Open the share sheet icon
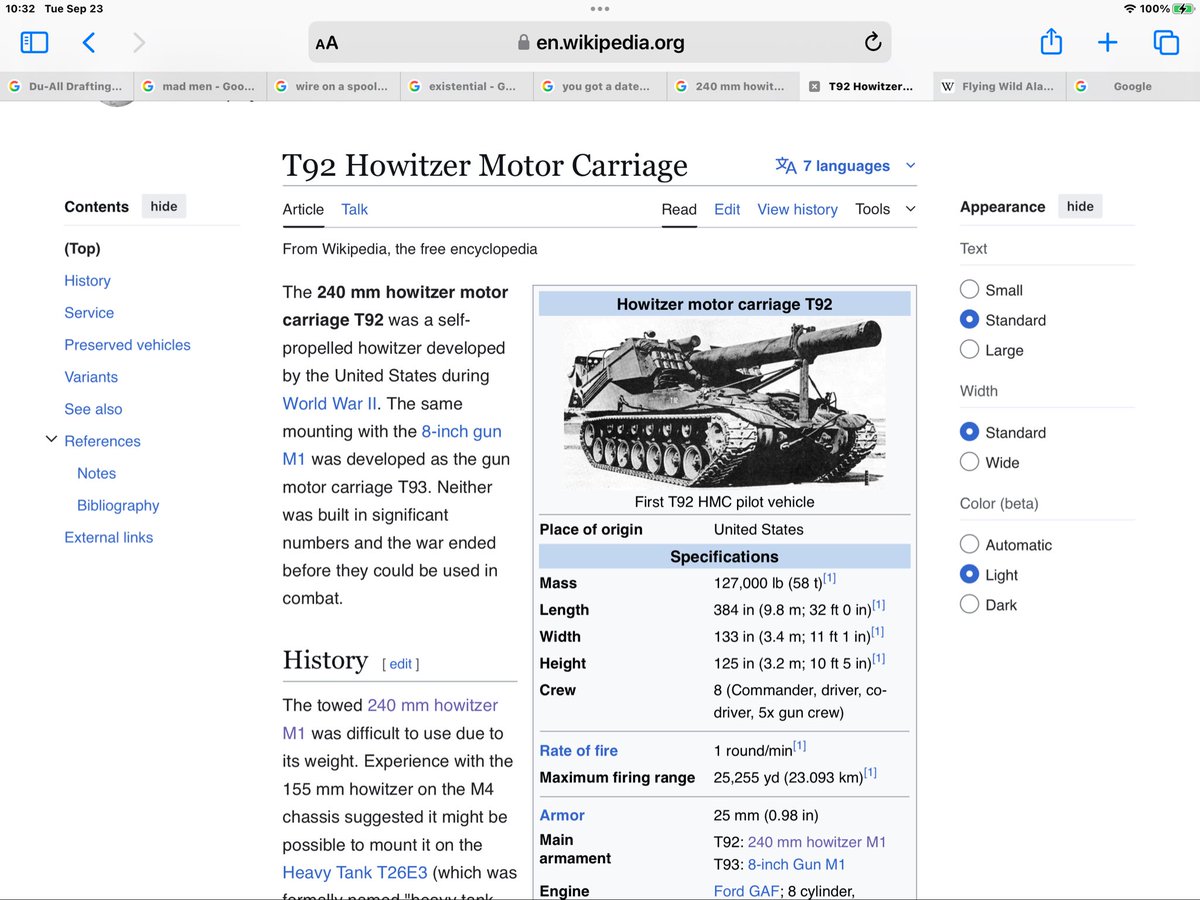This screenshot has height=900, width=1200. tap(1051, 42)
